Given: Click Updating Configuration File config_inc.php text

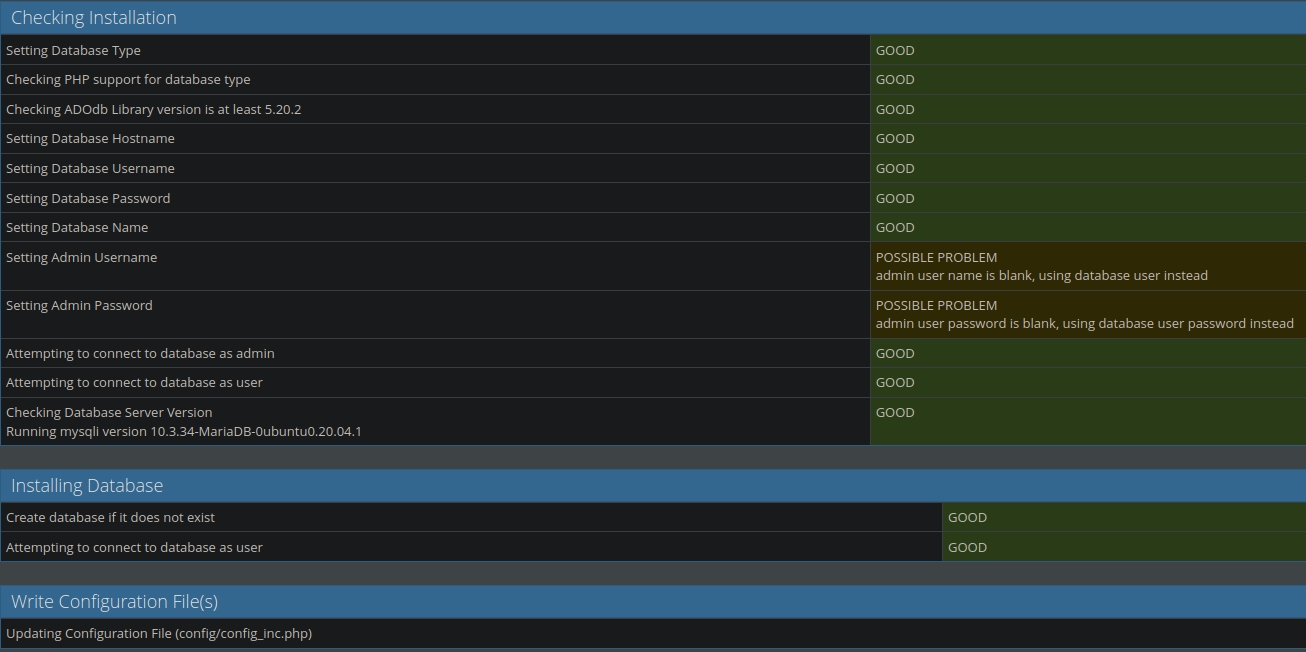Looking at the screenshot, I should [159, 634].
